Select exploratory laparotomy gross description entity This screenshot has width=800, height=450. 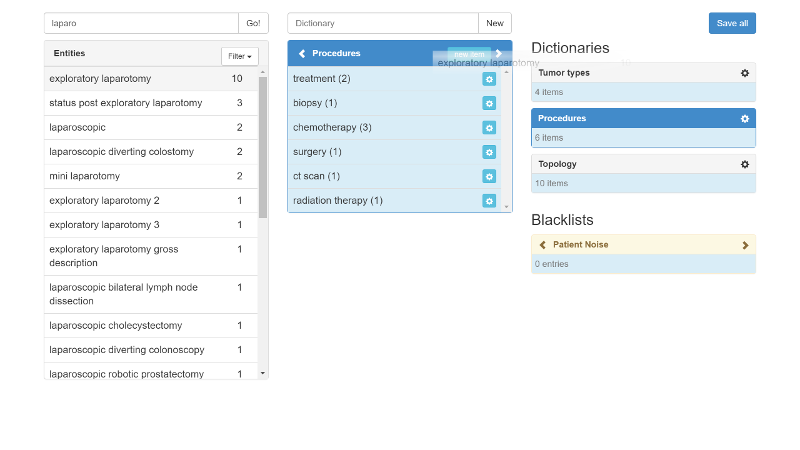[151, 256]
